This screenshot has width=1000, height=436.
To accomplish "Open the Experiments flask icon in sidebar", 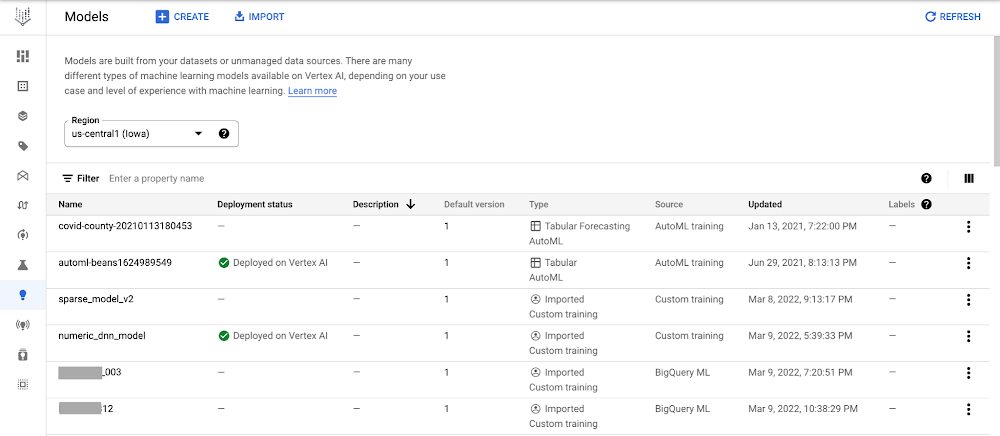I will pyautogui.click(x=23, y=265).
